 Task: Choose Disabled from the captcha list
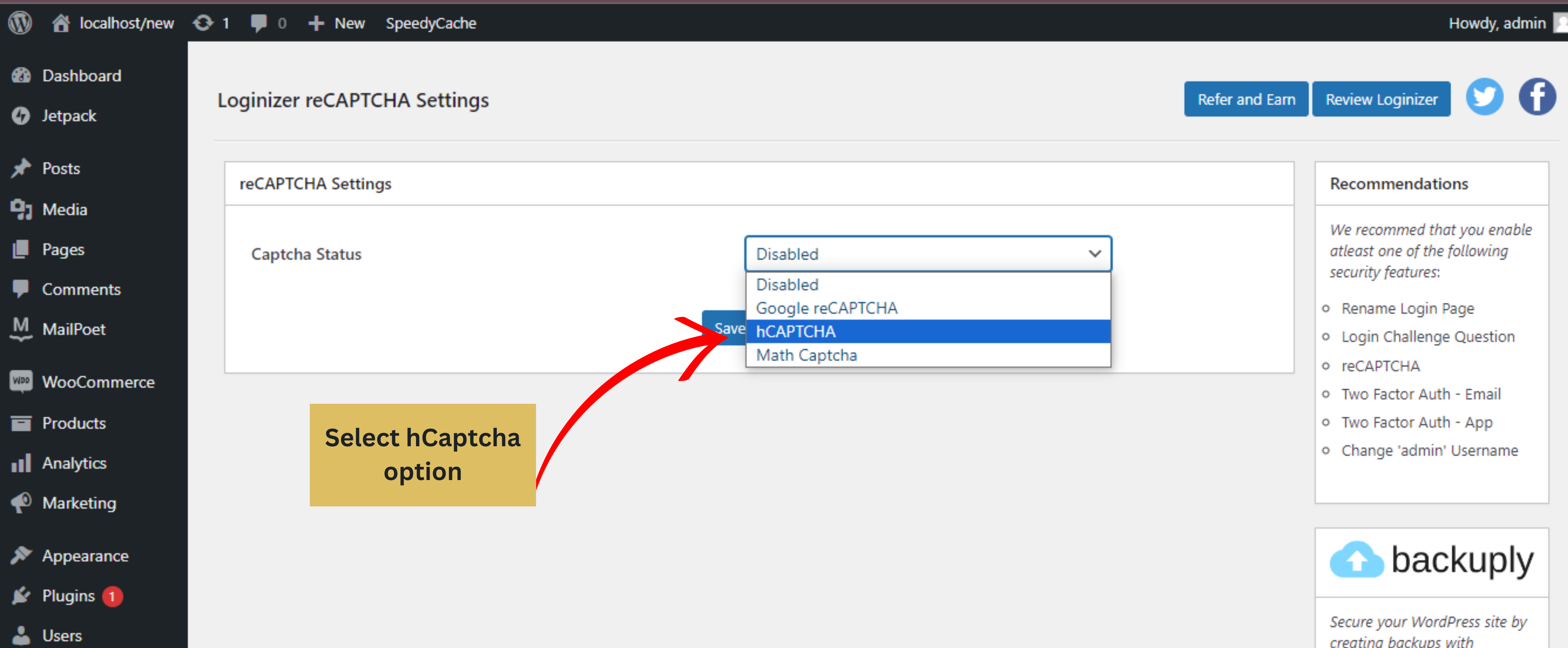click(x=928, y=284)
